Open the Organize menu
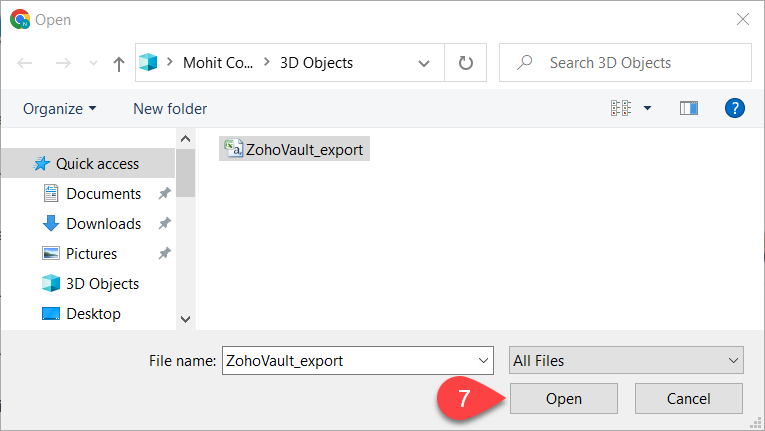 (60, 108)
